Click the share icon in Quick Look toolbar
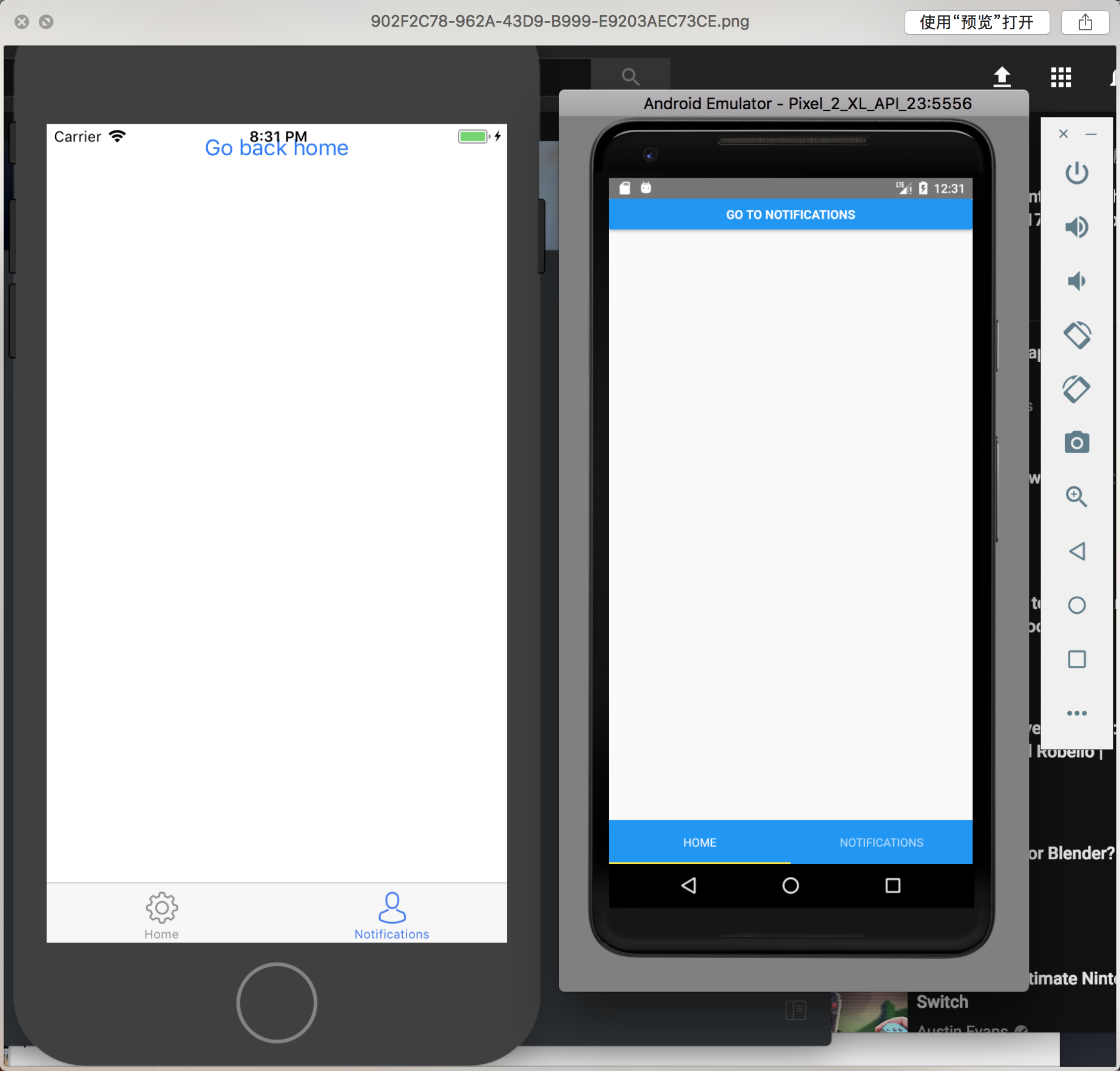 (1085, 22)
